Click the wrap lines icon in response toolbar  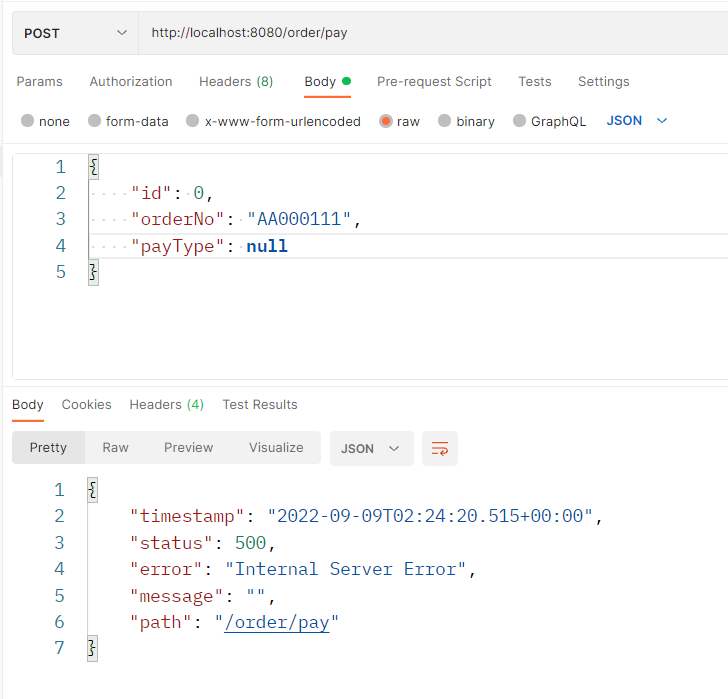pos(440,448)
